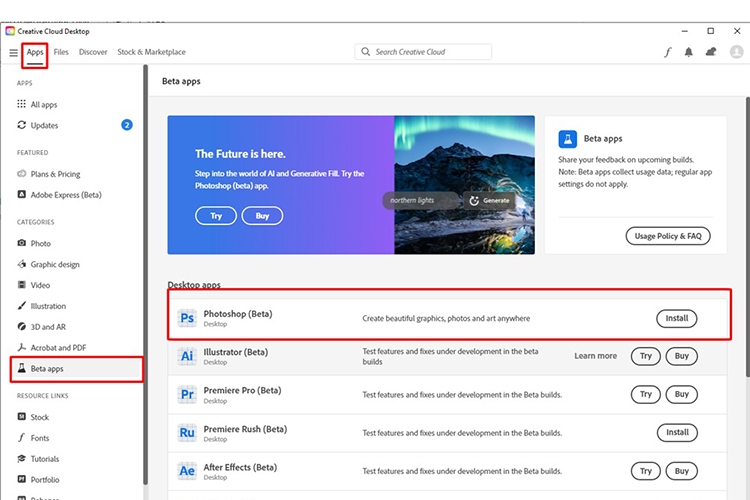Buy After Effects (Beta)
Image resolution: width=750 pixels, height=500 pixels.
click(682, 471)
